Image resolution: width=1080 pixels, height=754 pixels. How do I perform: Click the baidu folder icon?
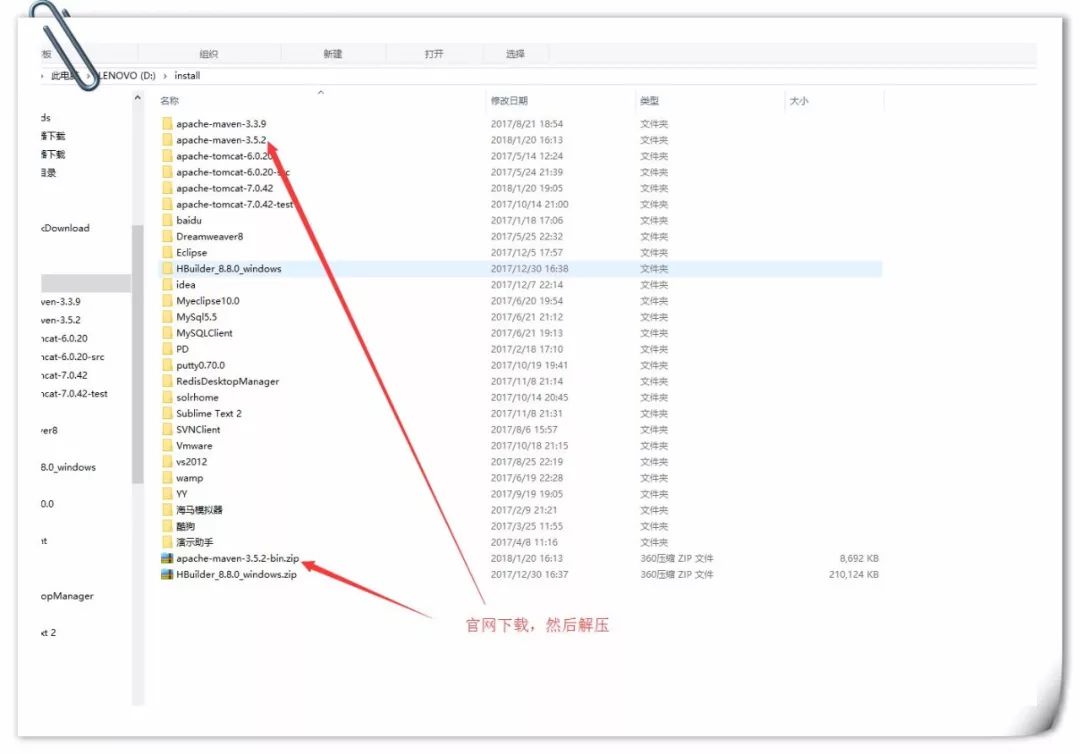[167, 220]
